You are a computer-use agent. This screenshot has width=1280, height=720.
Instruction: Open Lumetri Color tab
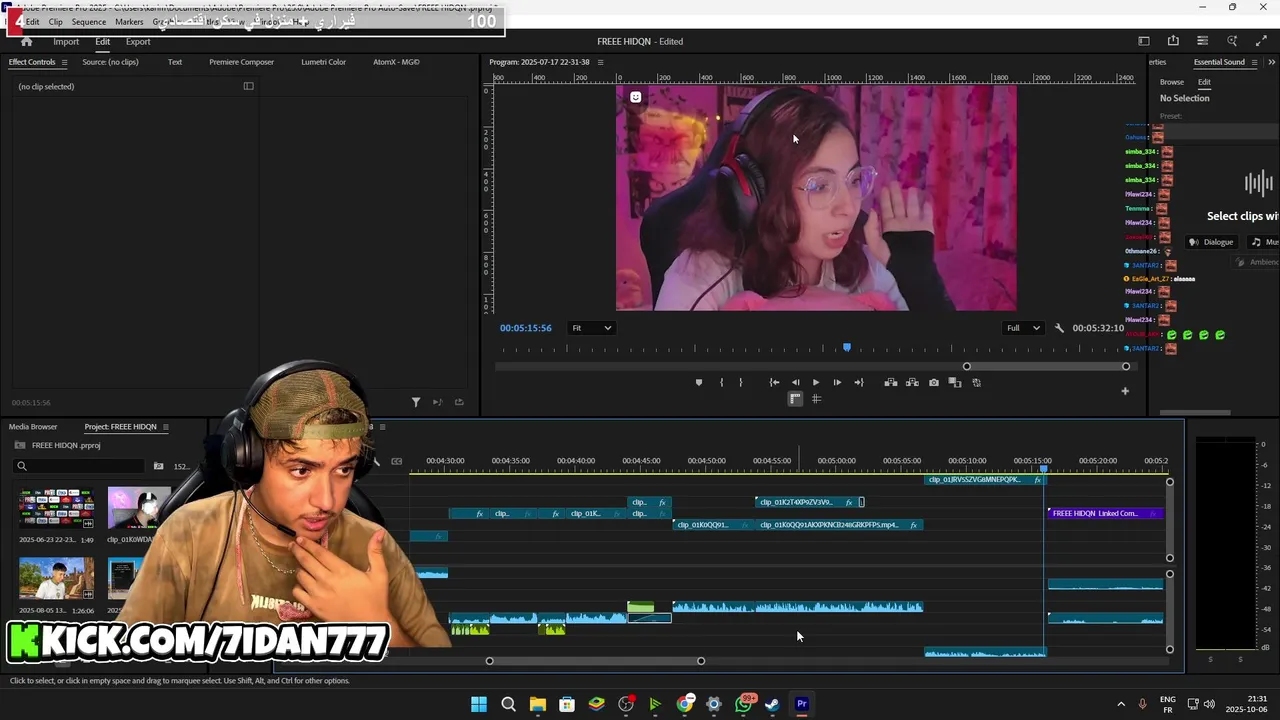tap(323, 62)
